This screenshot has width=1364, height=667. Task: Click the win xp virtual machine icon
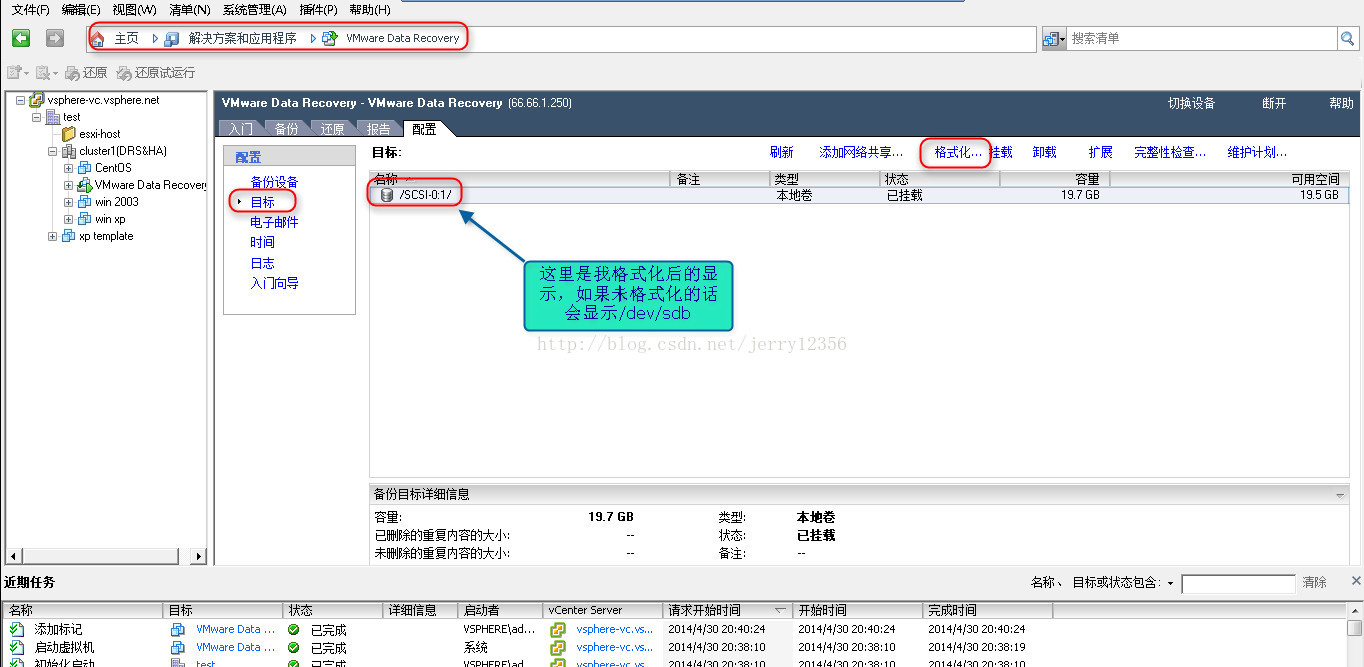point(85,219)
